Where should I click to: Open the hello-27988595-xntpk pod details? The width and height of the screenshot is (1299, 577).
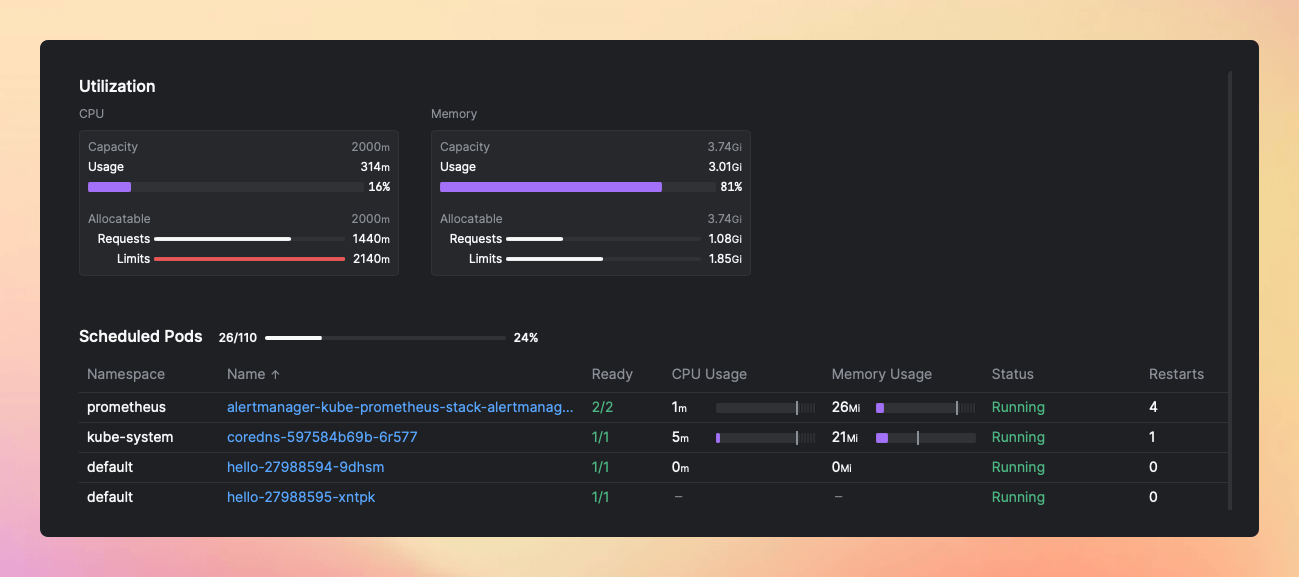tap(302, 497)
